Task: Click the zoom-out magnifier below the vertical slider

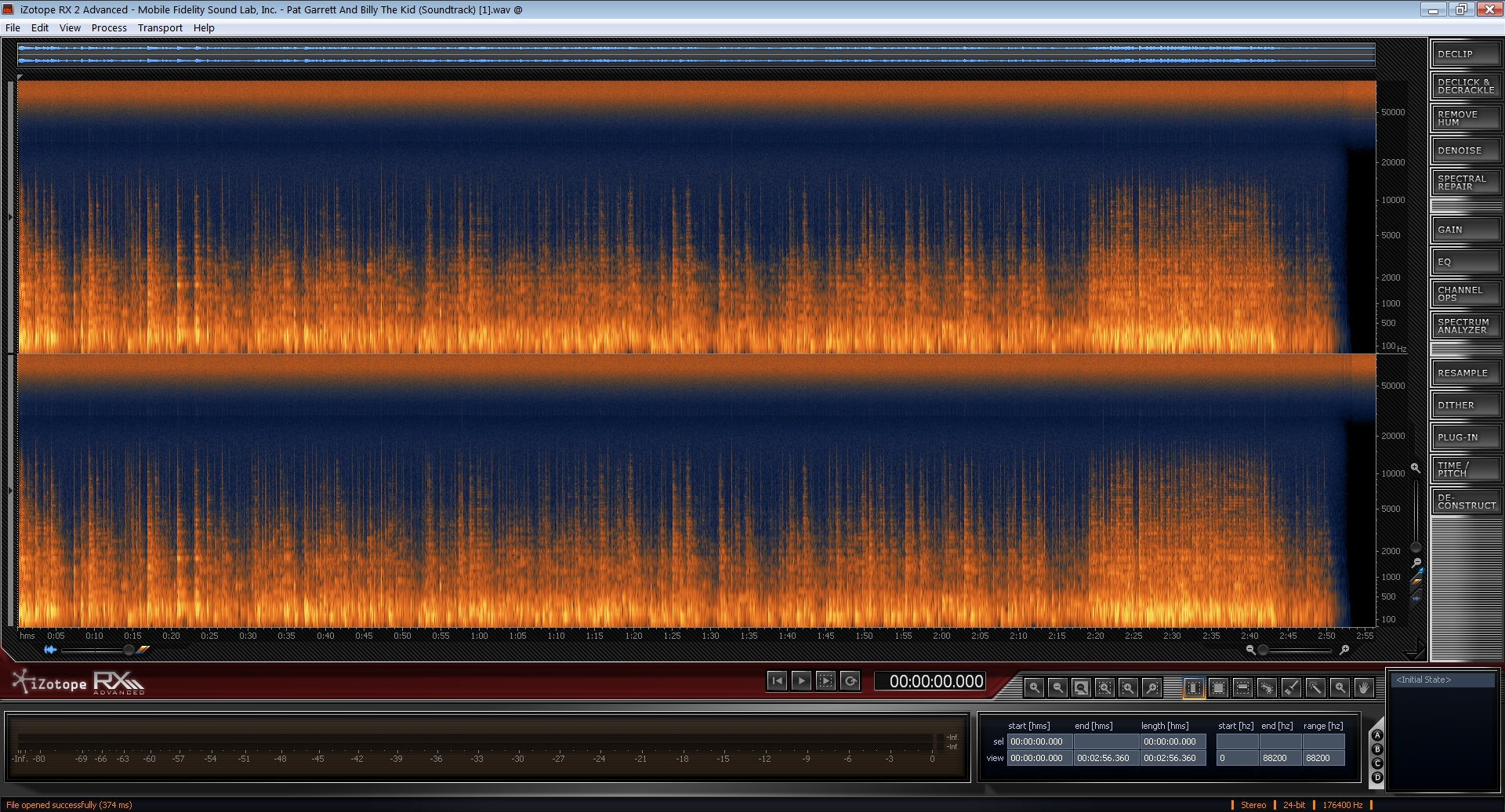Action: [1416, 563]
